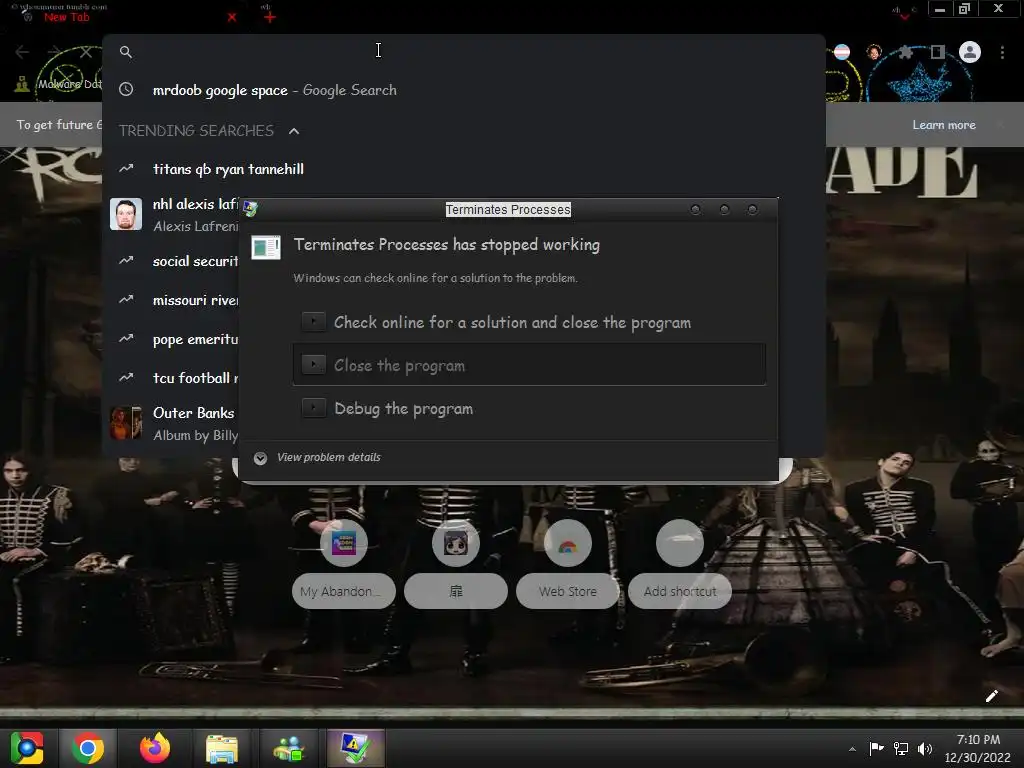This screenshot has width=1024, height=768.
Task: Open the Web Store shortcut
Action: pos(568,564)
